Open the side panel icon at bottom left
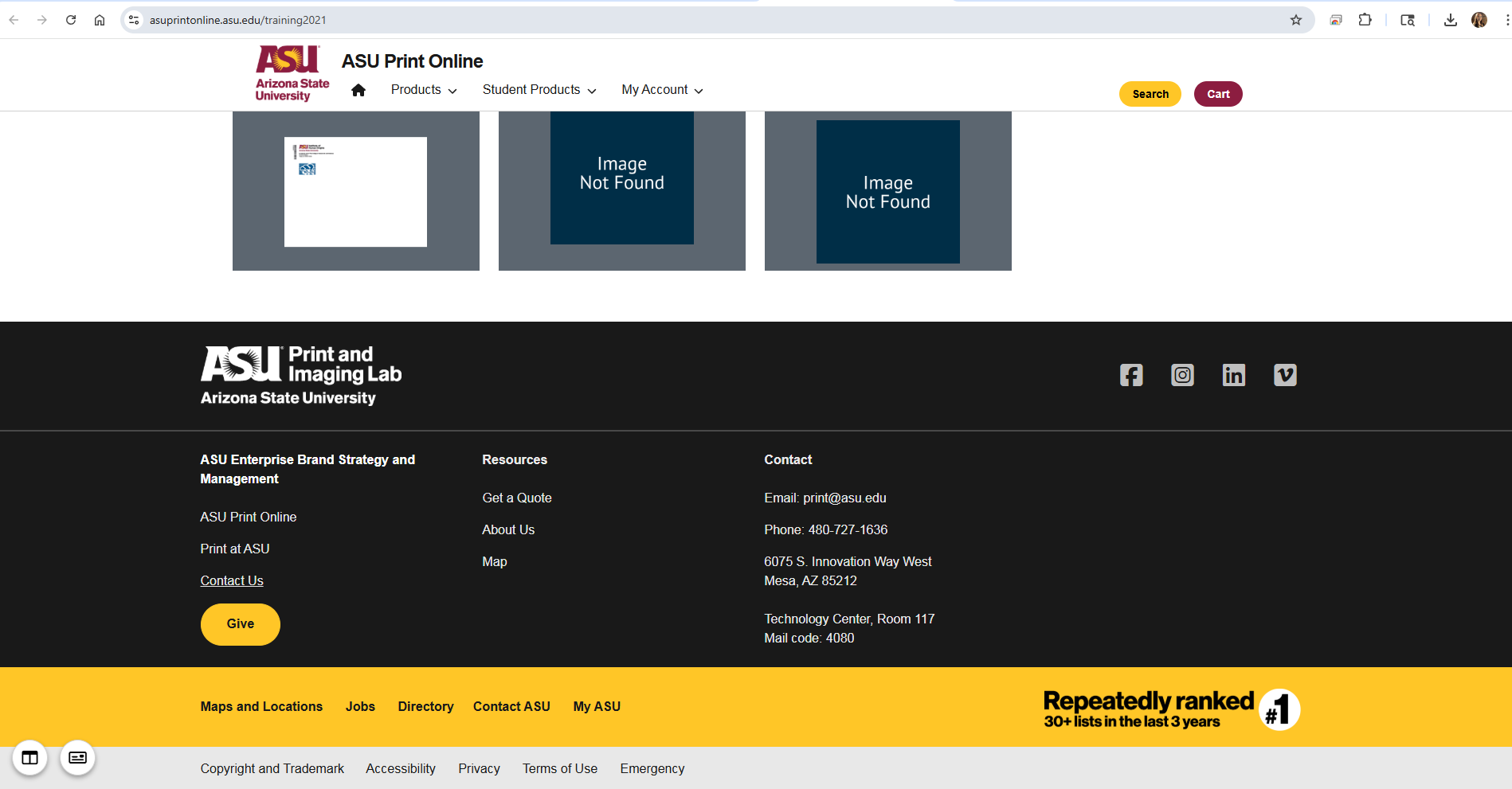Viewport: 1512px width, 789px height. pyautogui.click(x=29, y=758)
